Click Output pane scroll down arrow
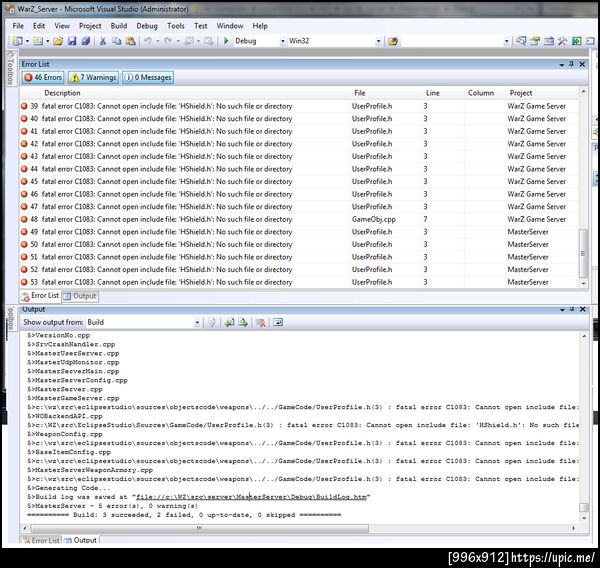The height and width of the screenshot is (568, 600). click(x=584, y=517)
